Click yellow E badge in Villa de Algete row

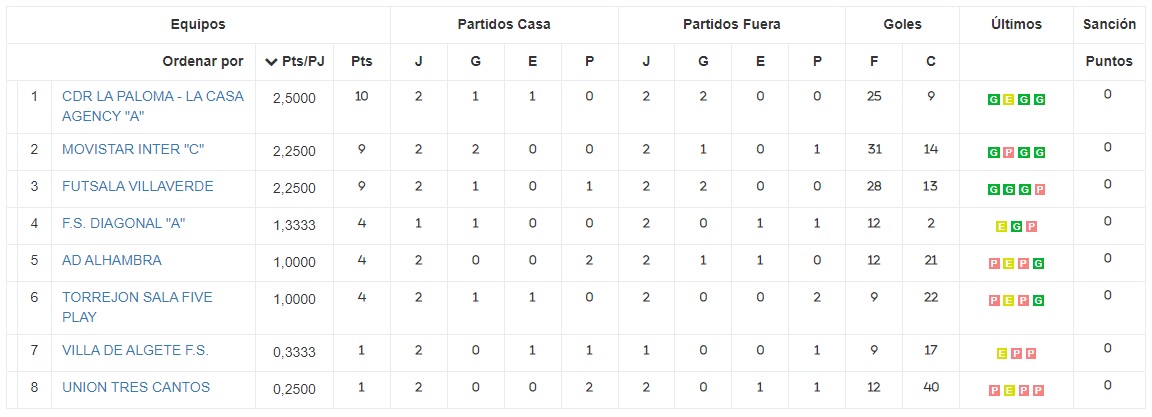tap(1002, 353)
